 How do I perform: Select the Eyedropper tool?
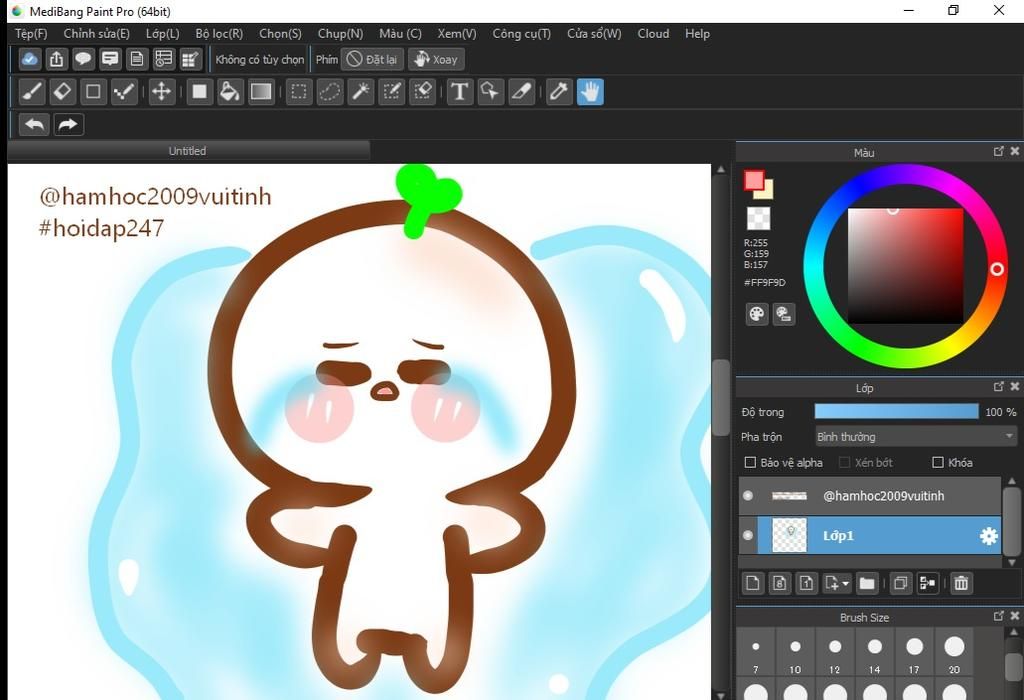pos(559,92)
